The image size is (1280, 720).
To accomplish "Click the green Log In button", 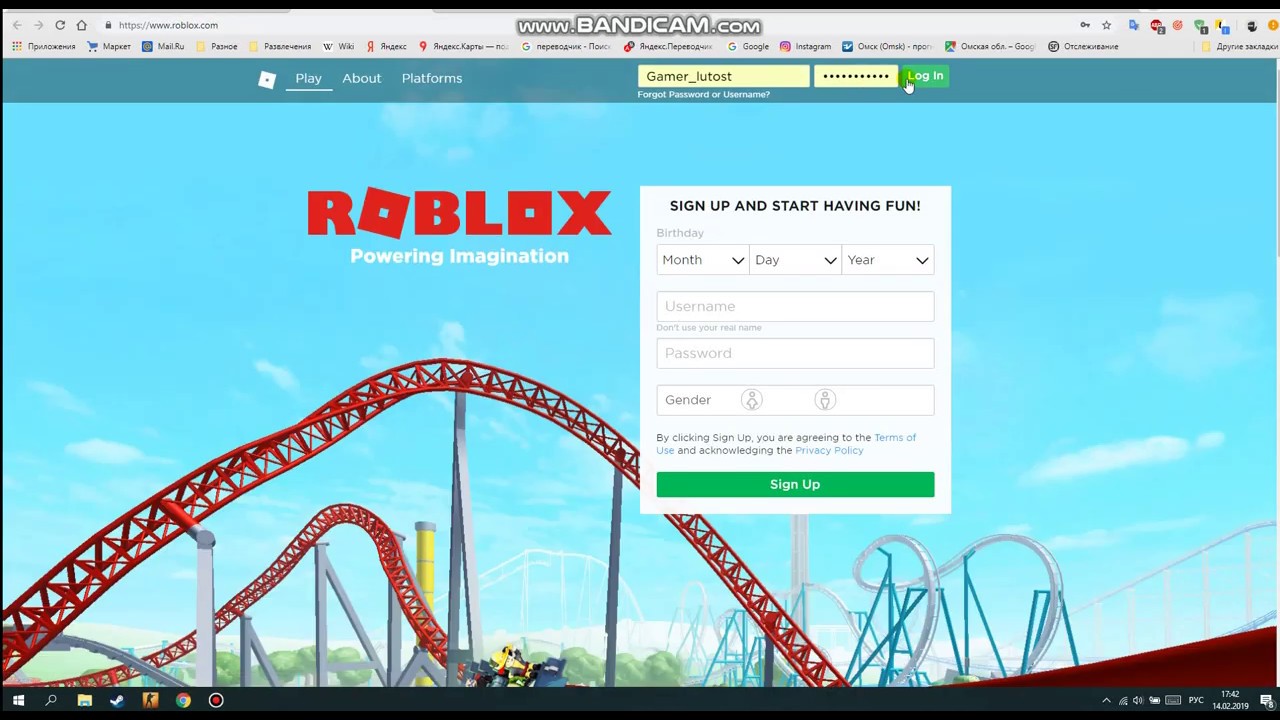I will (x=925, y=76).
